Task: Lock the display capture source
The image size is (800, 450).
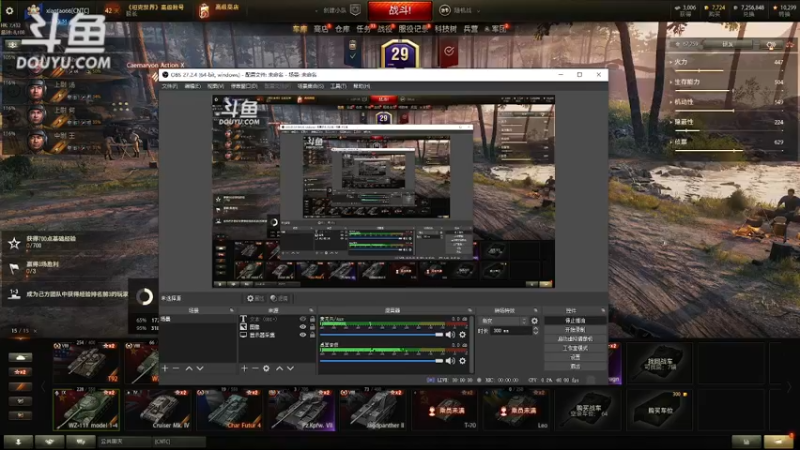Action: click(312, 335)
